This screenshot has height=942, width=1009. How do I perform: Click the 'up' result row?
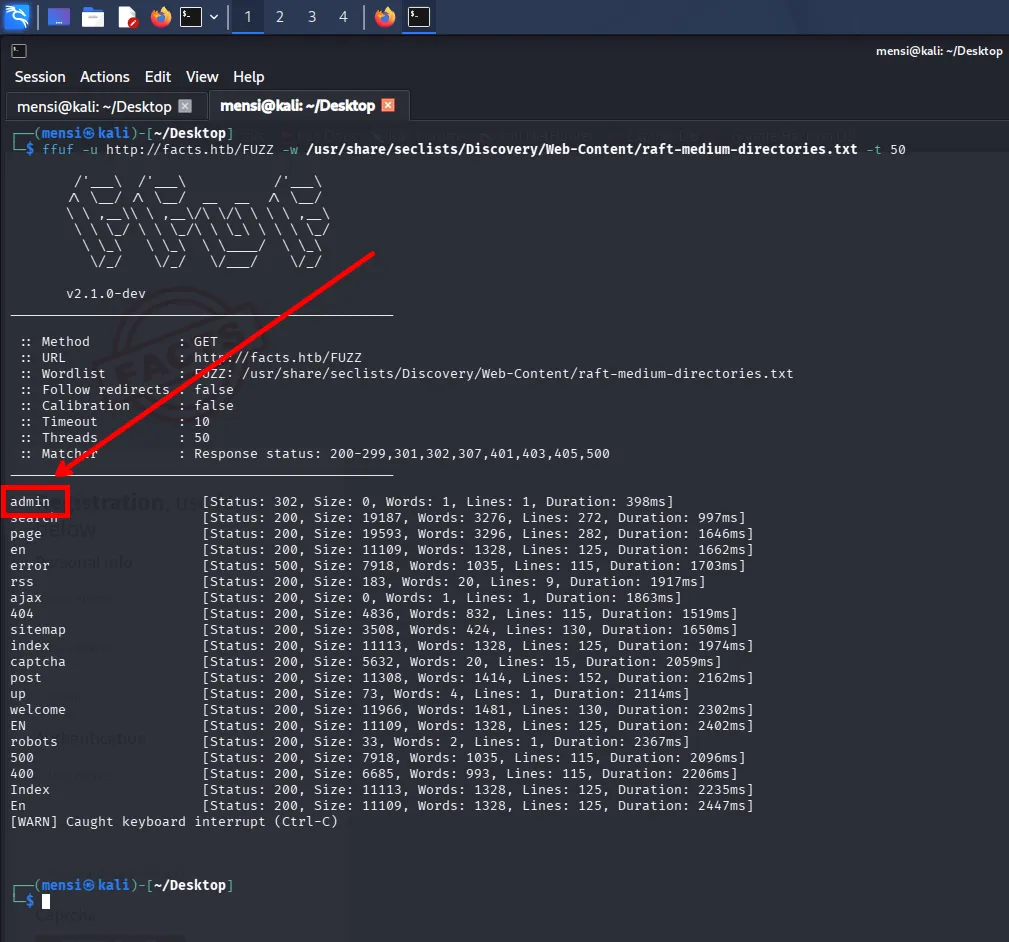click(349, 694)
